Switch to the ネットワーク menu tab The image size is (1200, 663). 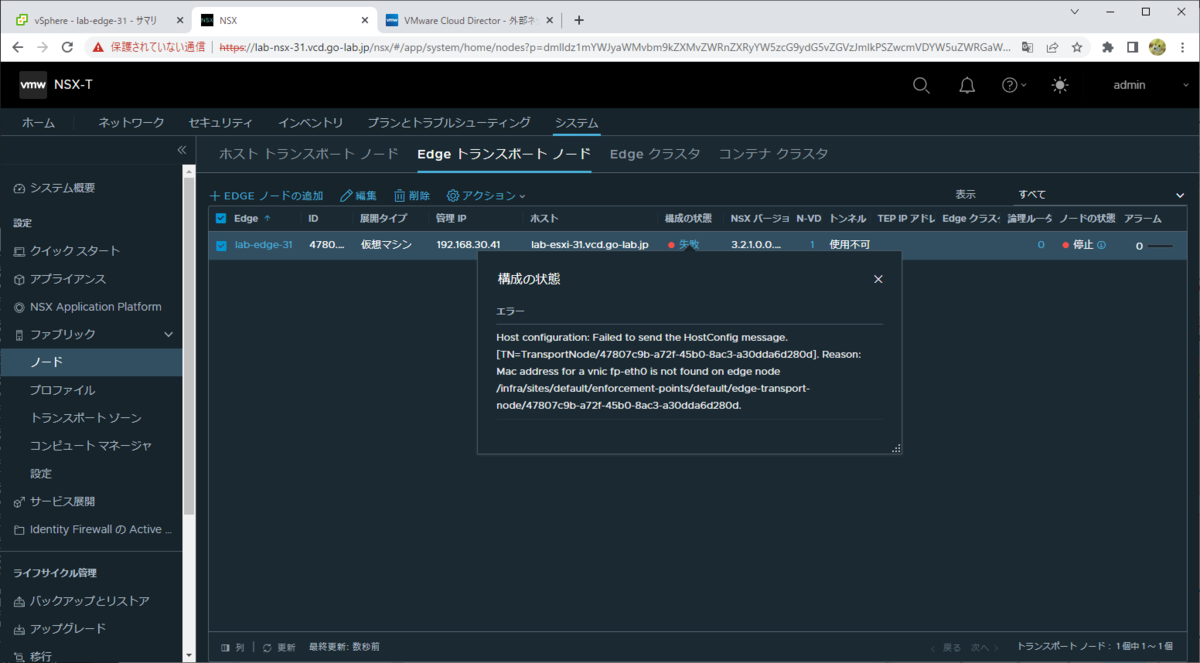tap(131, 123)
